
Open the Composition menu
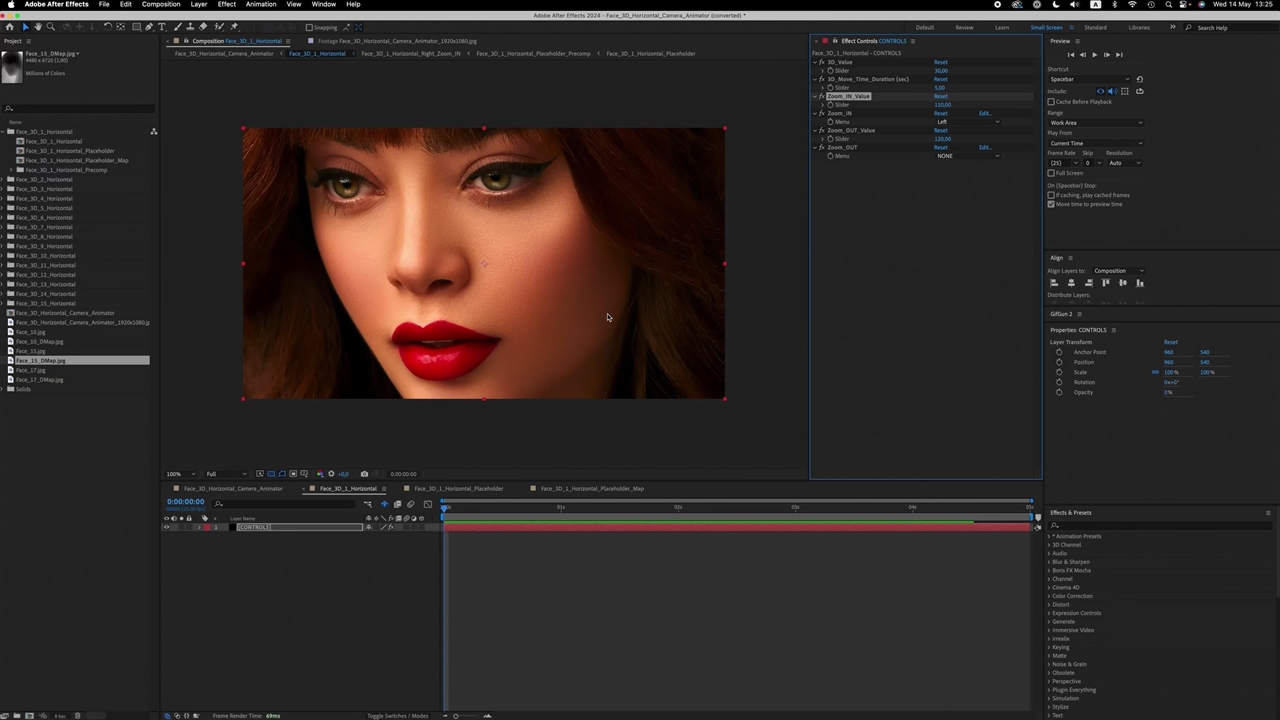(x=160, y=4)
